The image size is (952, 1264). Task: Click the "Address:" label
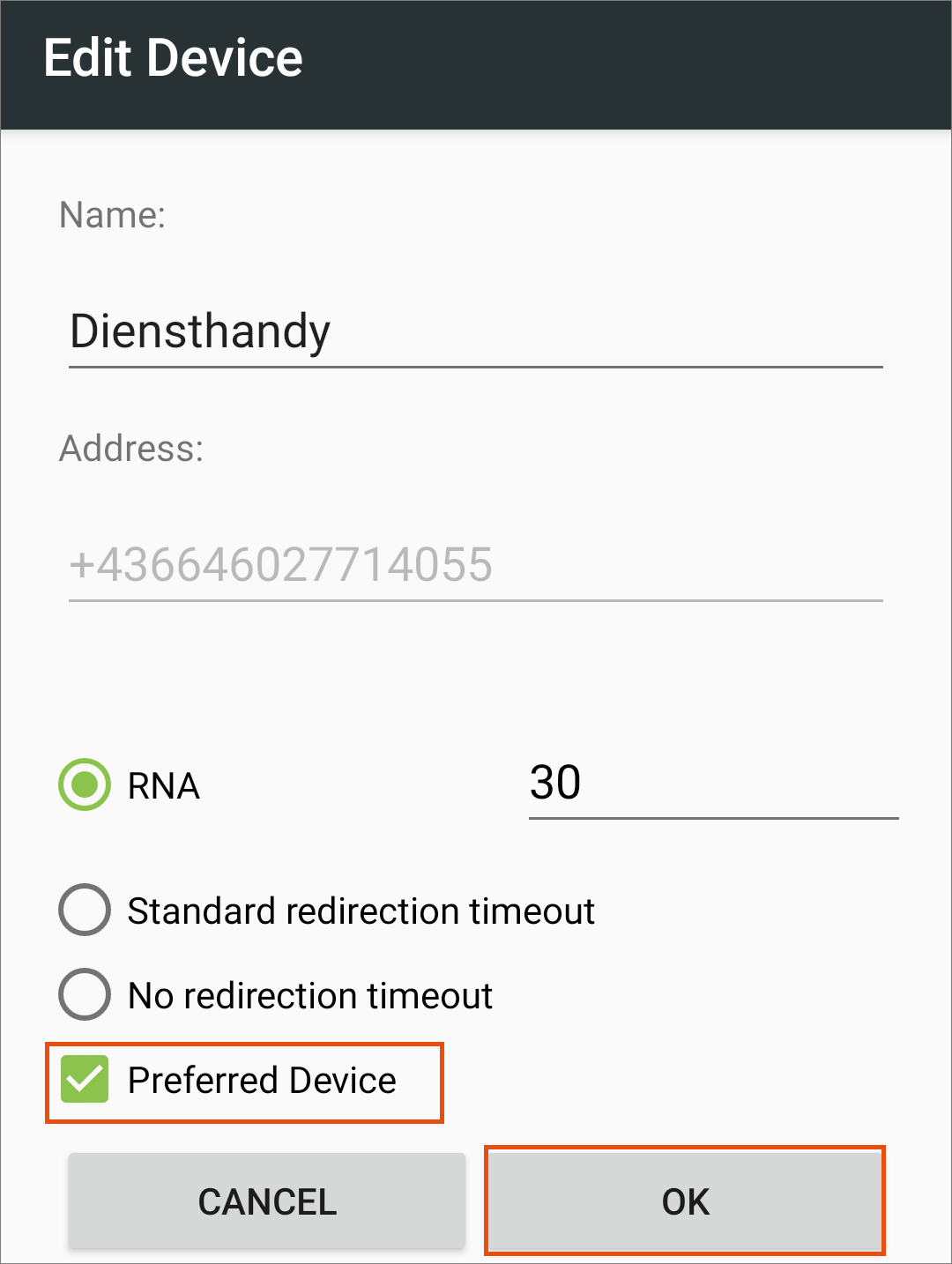coord(131,449)
